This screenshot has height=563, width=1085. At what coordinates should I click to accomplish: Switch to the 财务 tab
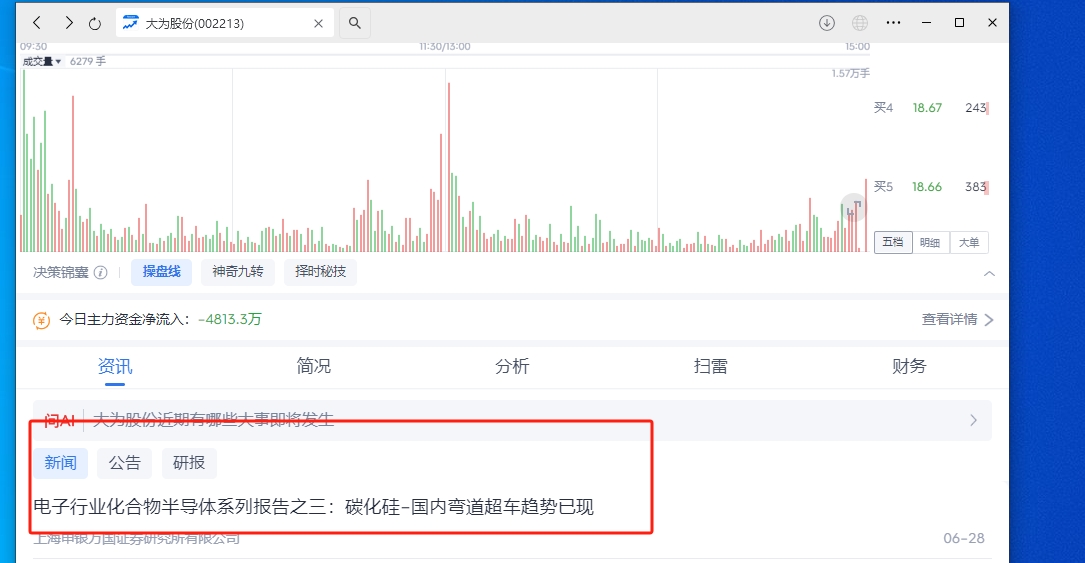click(x=909, y=366)
